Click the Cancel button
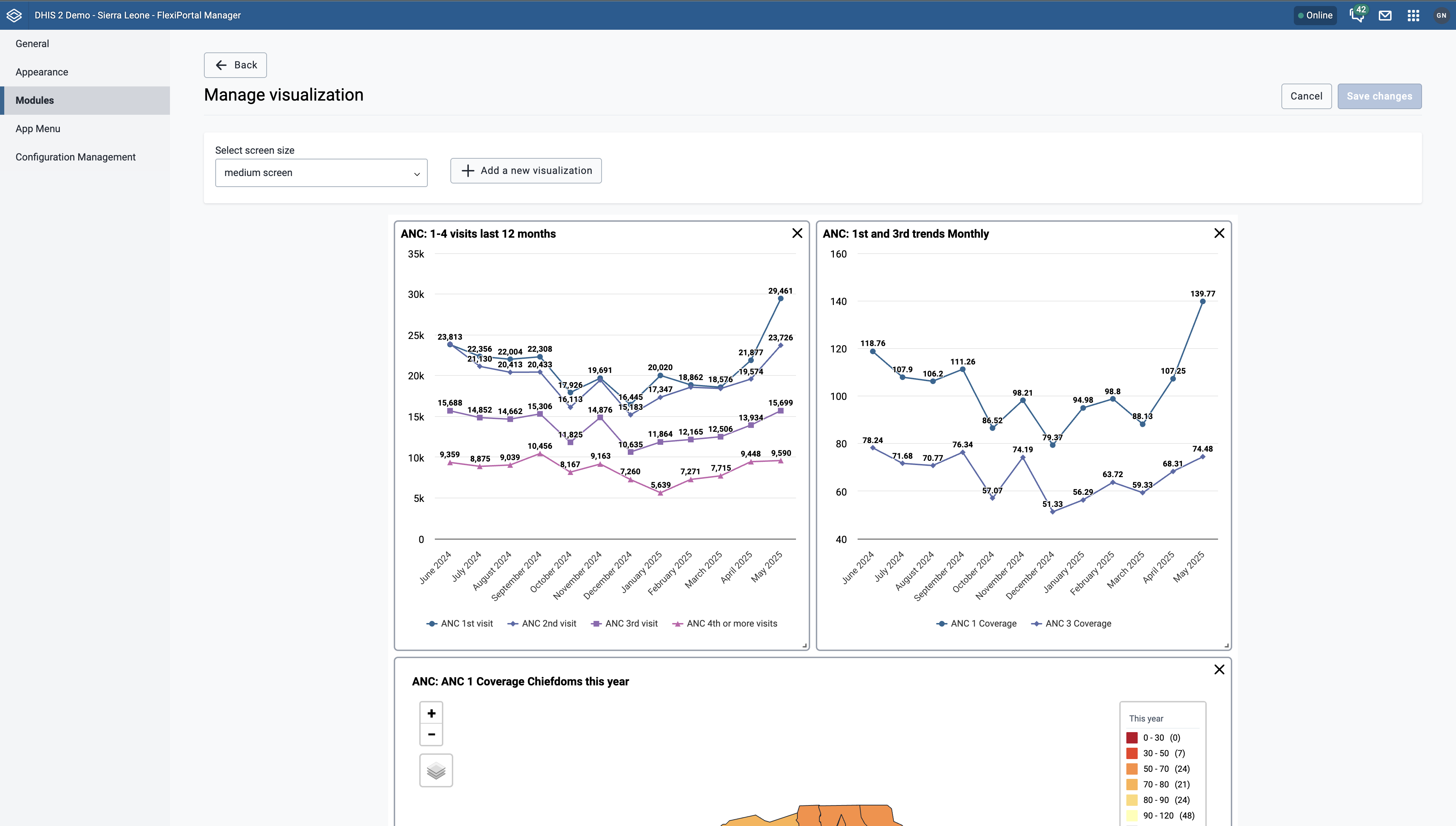1456x826 pixels. coord(1306,96)
